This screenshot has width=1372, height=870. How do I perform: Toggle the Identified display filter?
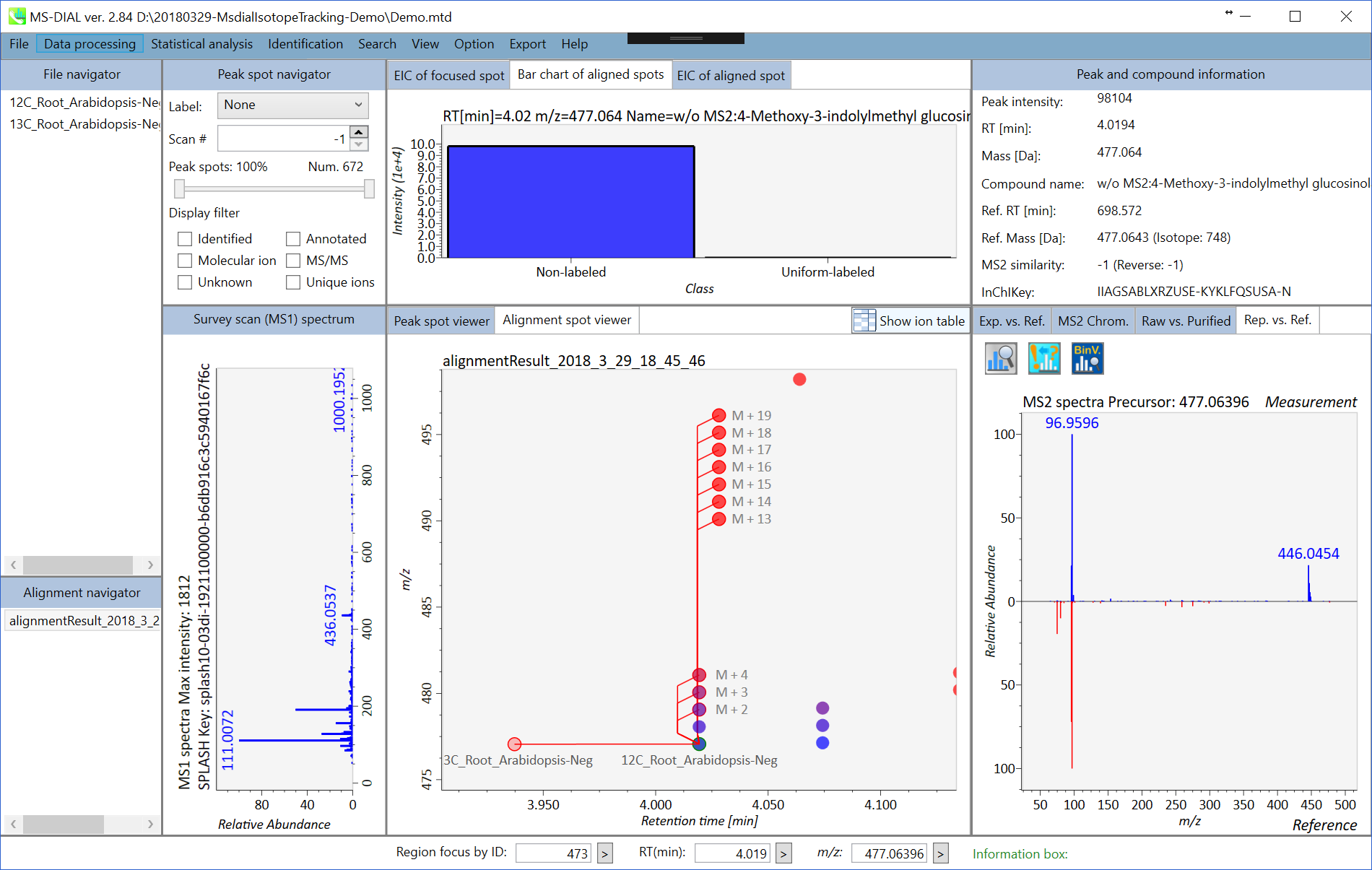coord(185,239)
